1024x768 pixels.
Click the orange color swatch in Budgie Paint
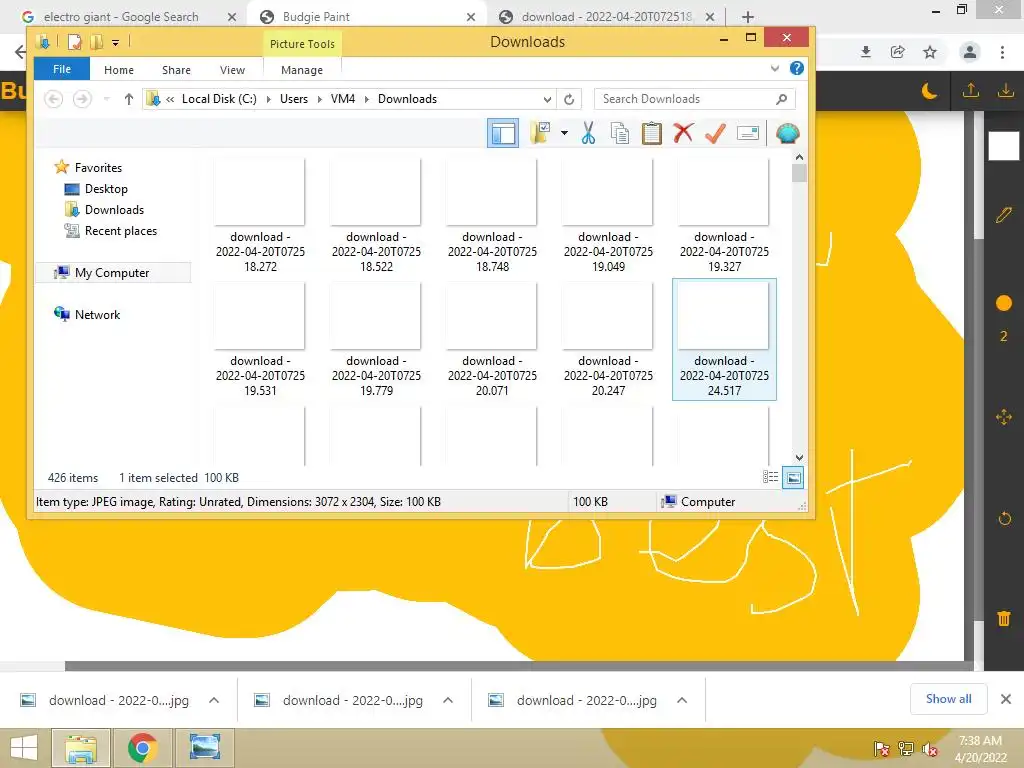(1004, 303)
